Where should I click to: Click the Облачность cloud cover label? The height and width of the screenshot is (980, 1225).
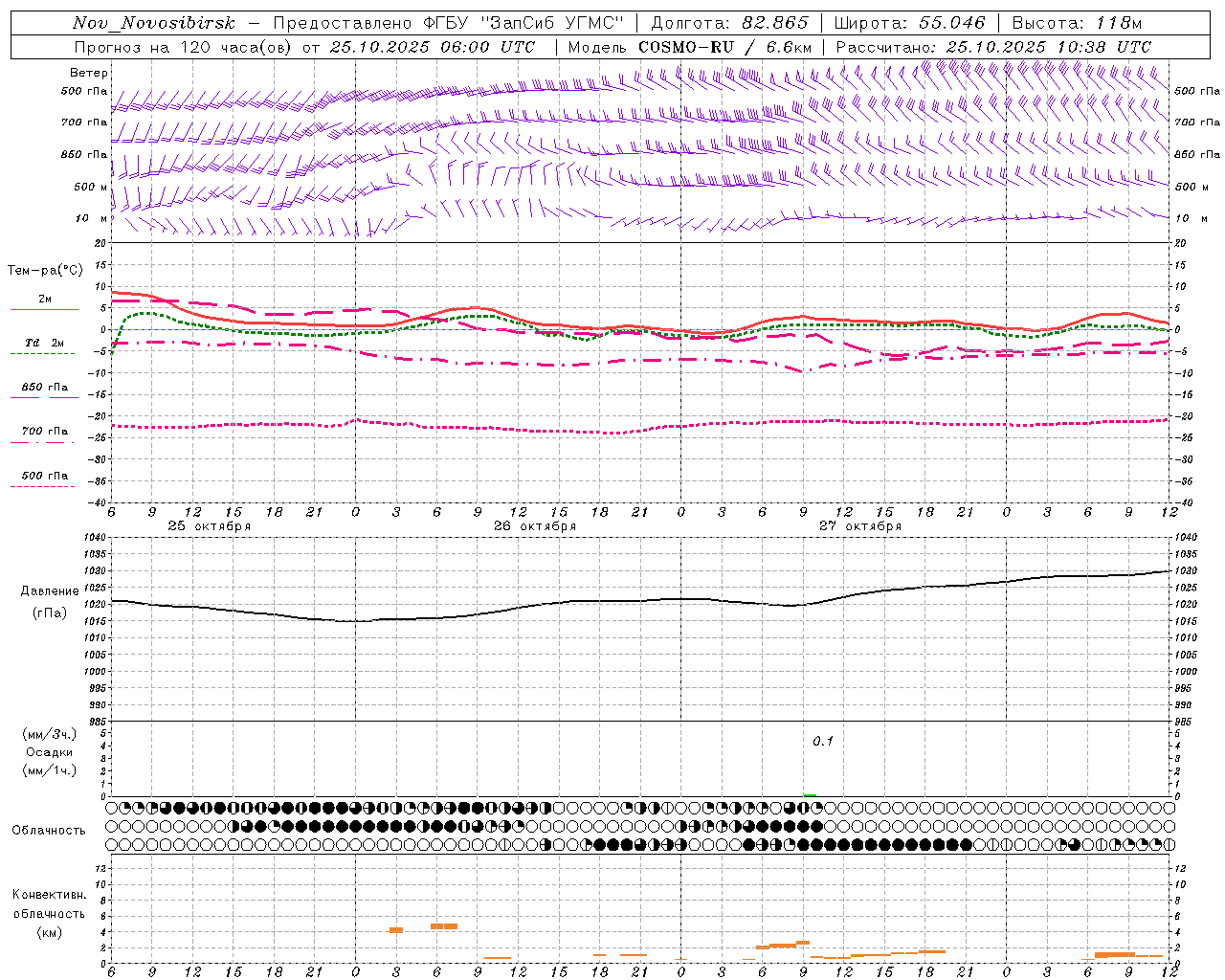[49, 830]
